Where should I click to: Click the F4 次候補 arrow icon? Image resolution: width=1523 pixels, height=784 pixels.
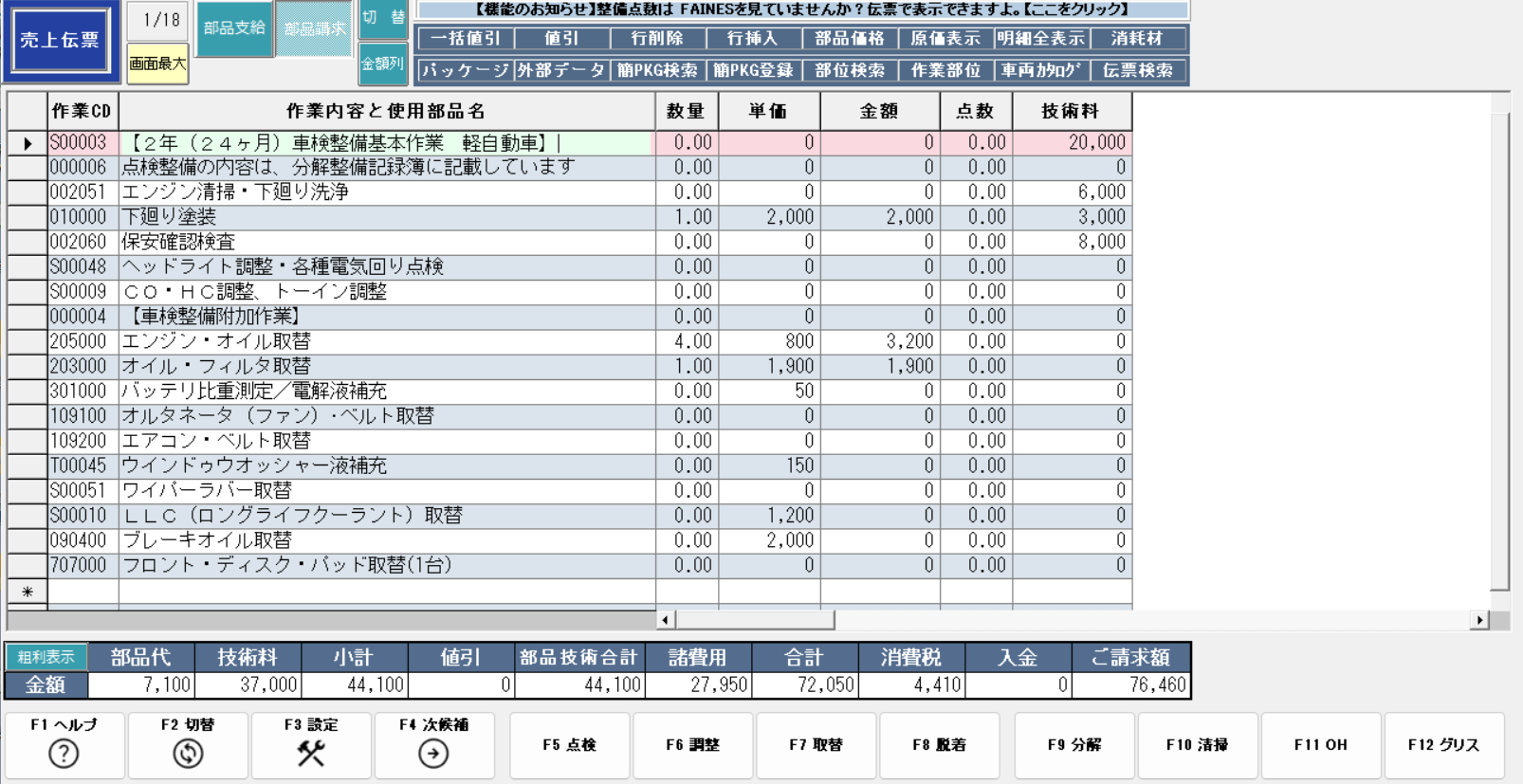click(x=433, y=754)
